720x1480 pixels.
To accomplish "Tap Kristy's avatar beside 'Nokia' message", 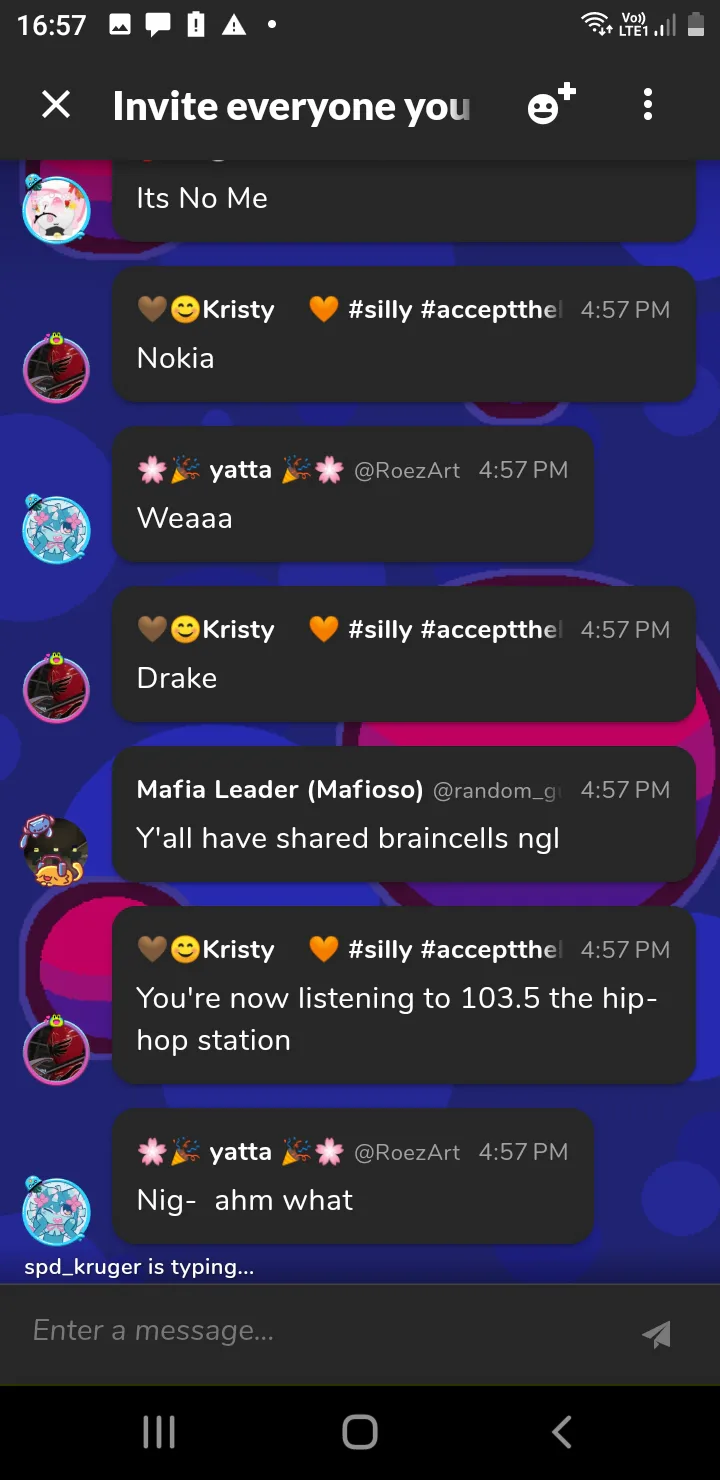I will 56,368.
